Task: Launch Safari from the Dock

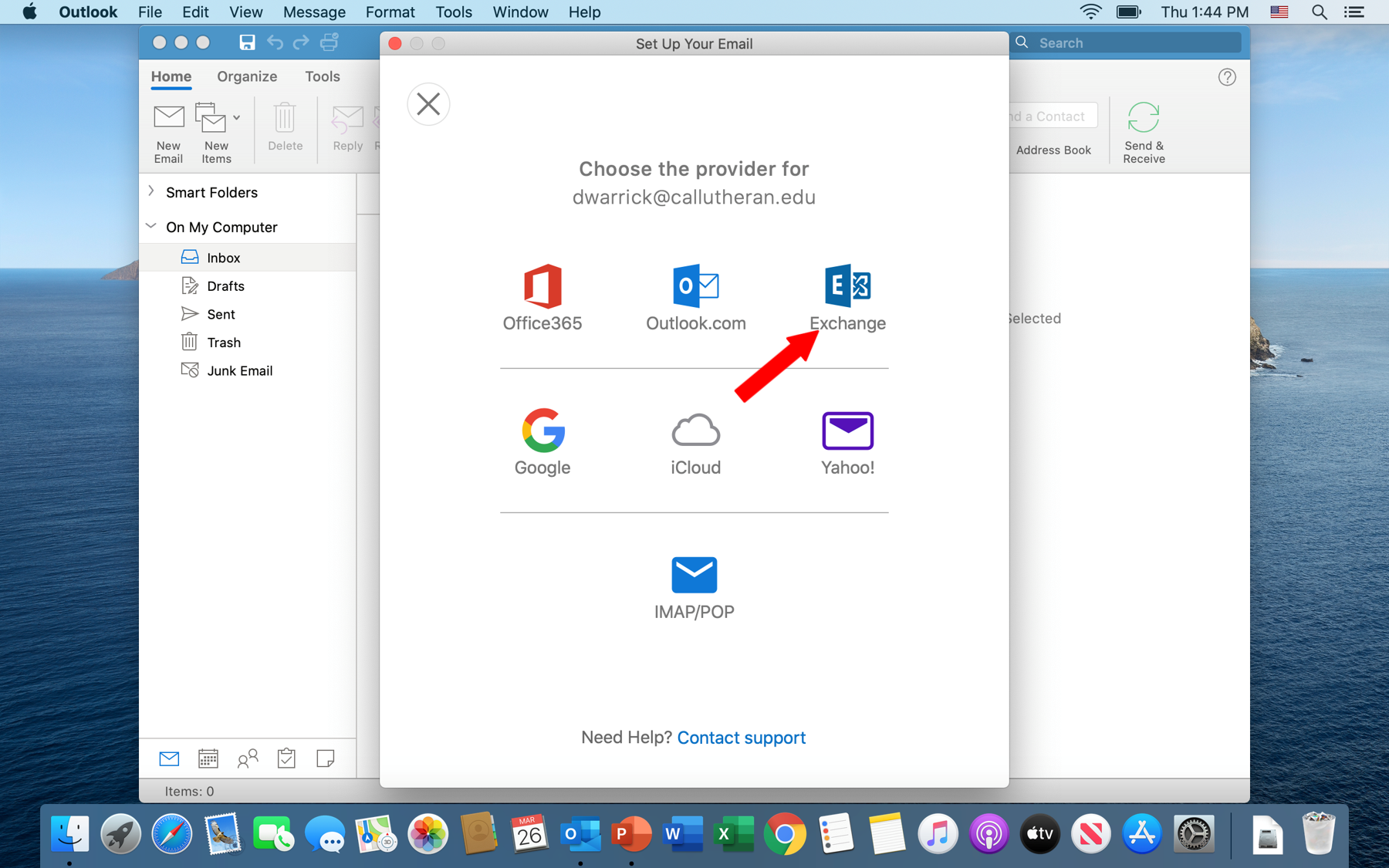Action: coord(171,834)
